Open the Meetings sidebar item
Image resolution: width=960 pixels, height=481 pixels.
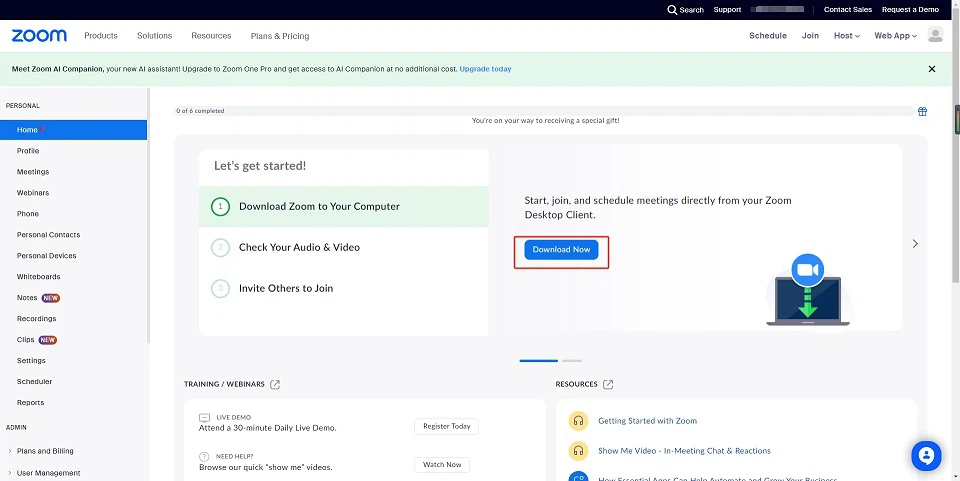tap(33, 172)
